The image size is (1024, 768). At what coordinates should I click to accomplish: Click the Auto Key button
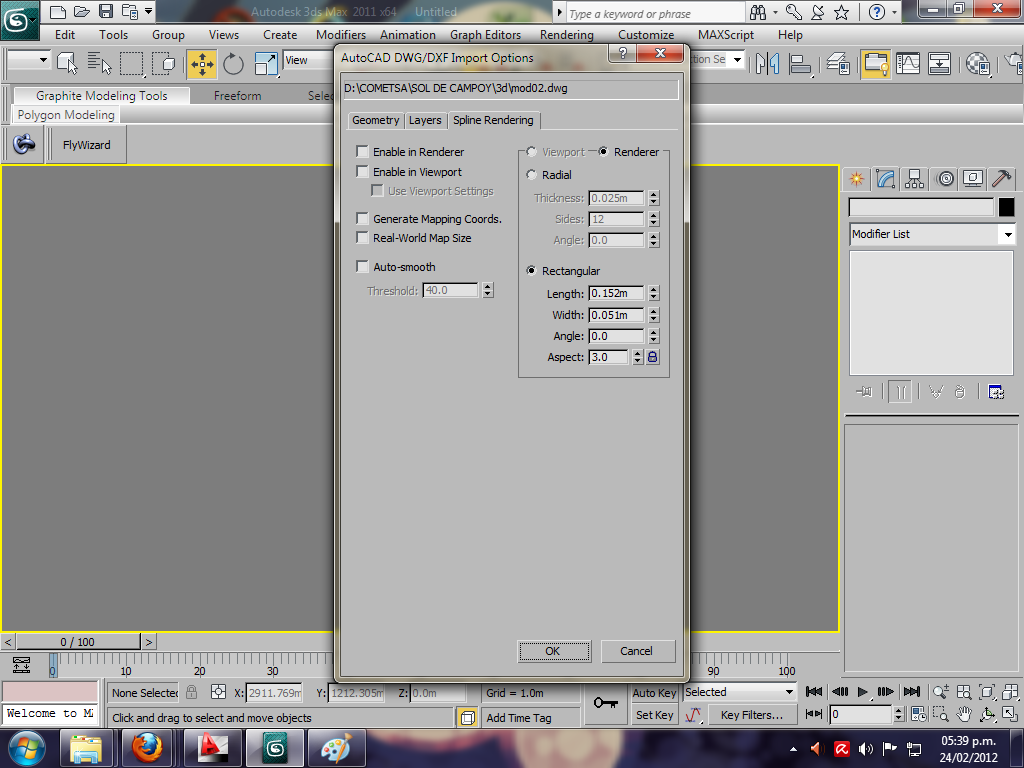(654, 693)
